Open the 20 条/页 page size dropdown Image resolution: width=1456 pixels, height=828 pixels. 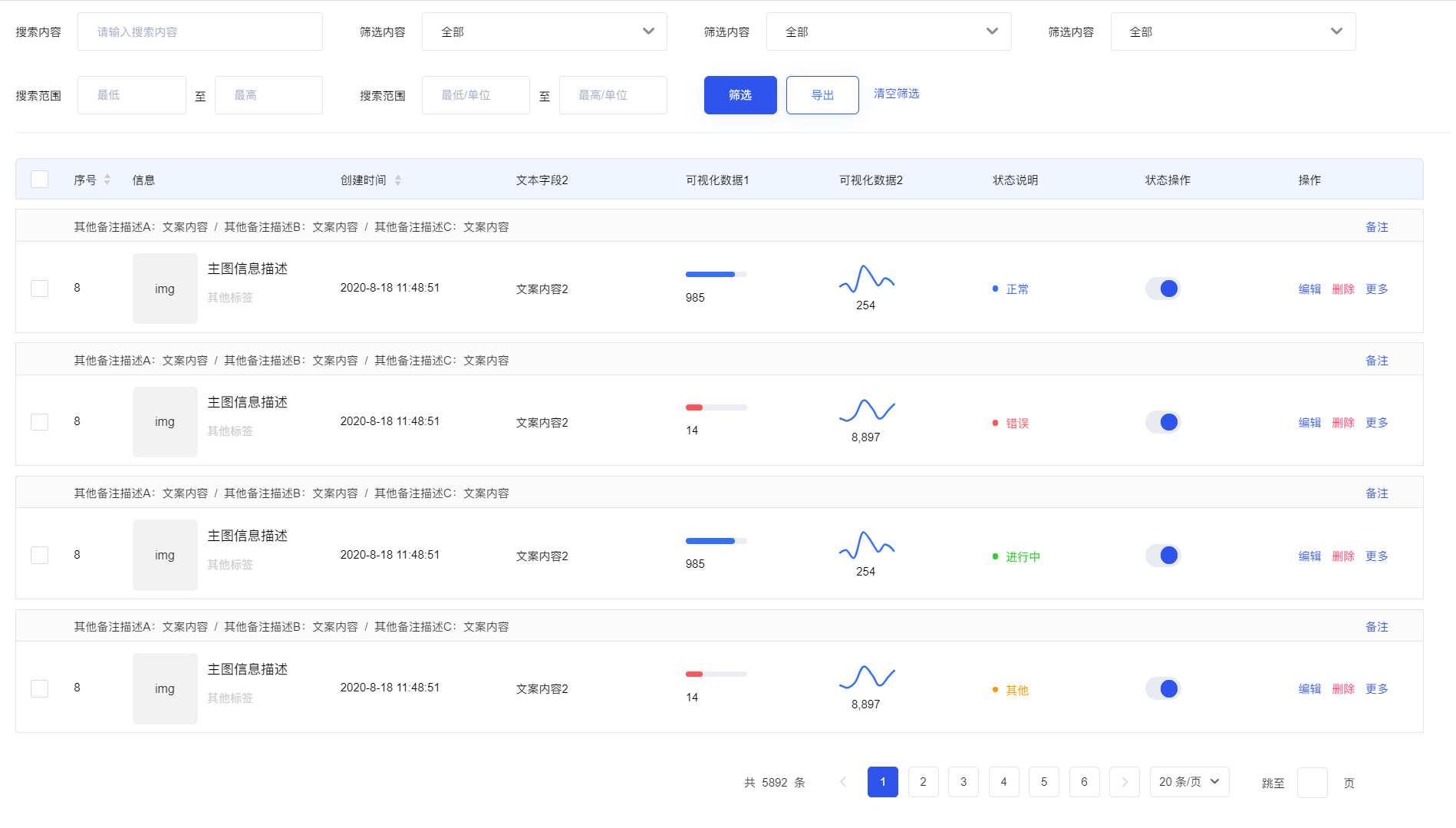(x=1190, y=782)
